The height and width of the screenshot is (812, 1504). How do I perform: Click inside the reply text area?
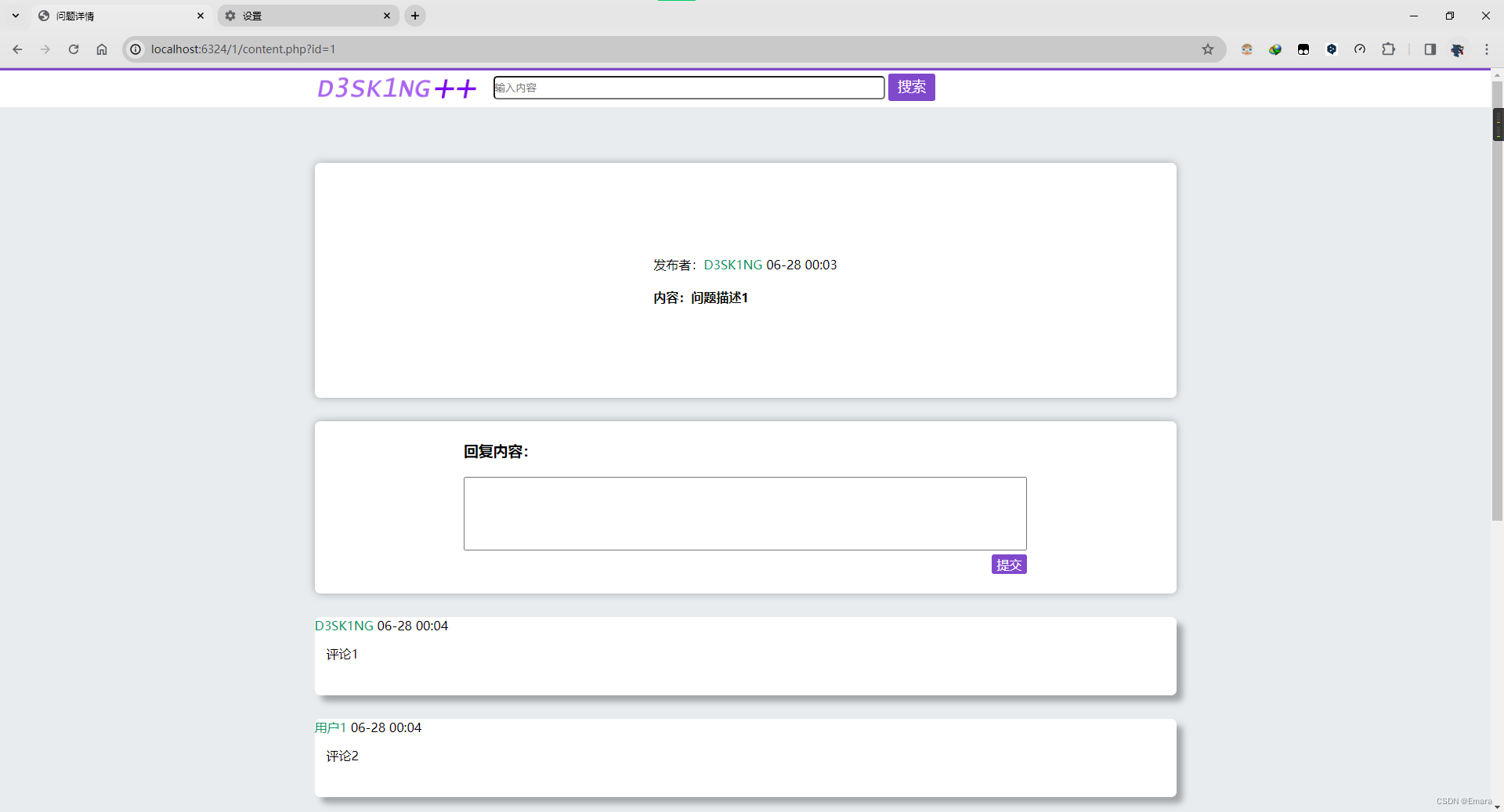point(744,513)
